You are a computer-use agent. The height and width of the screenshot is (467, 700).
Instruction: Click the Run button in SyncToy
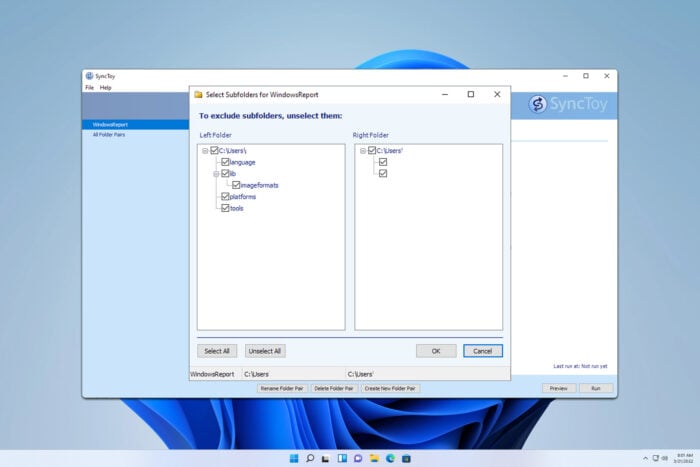tap(596, 388)
